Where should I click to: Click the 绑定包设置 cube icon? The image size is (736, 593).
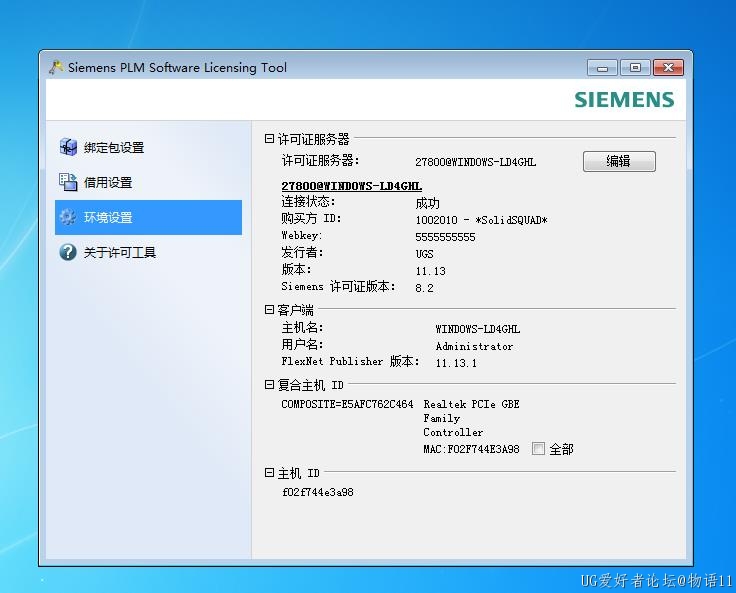(68, 147)
